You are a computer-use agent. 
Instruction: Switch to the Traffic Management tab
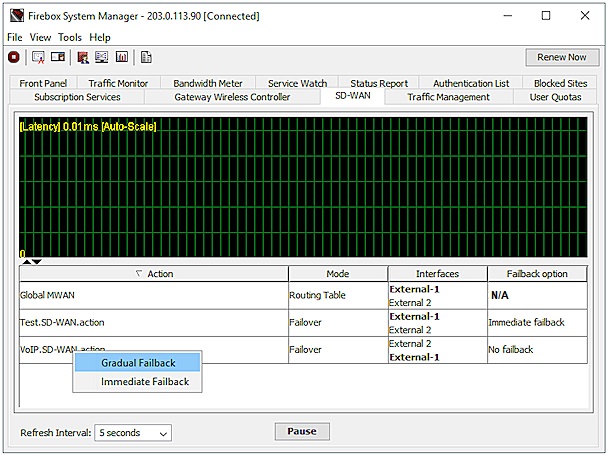pyautogui.click(x=449, y=97)
